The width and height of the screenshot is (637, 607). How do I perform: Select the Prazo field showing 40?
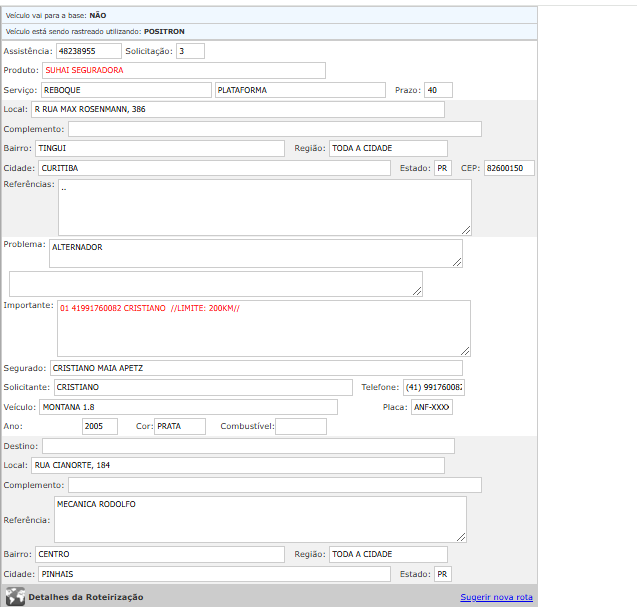click(438, 90)
